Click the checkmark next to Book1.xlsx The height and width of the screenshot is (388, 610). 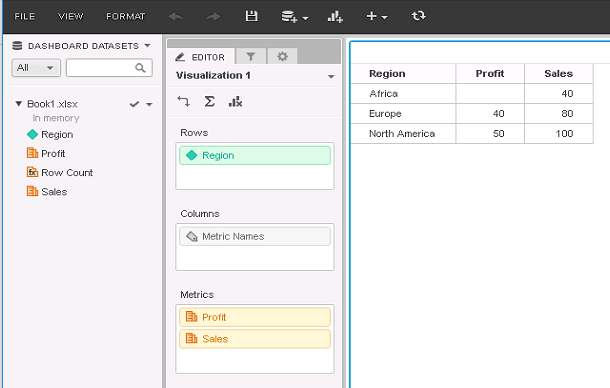point(134,104)
